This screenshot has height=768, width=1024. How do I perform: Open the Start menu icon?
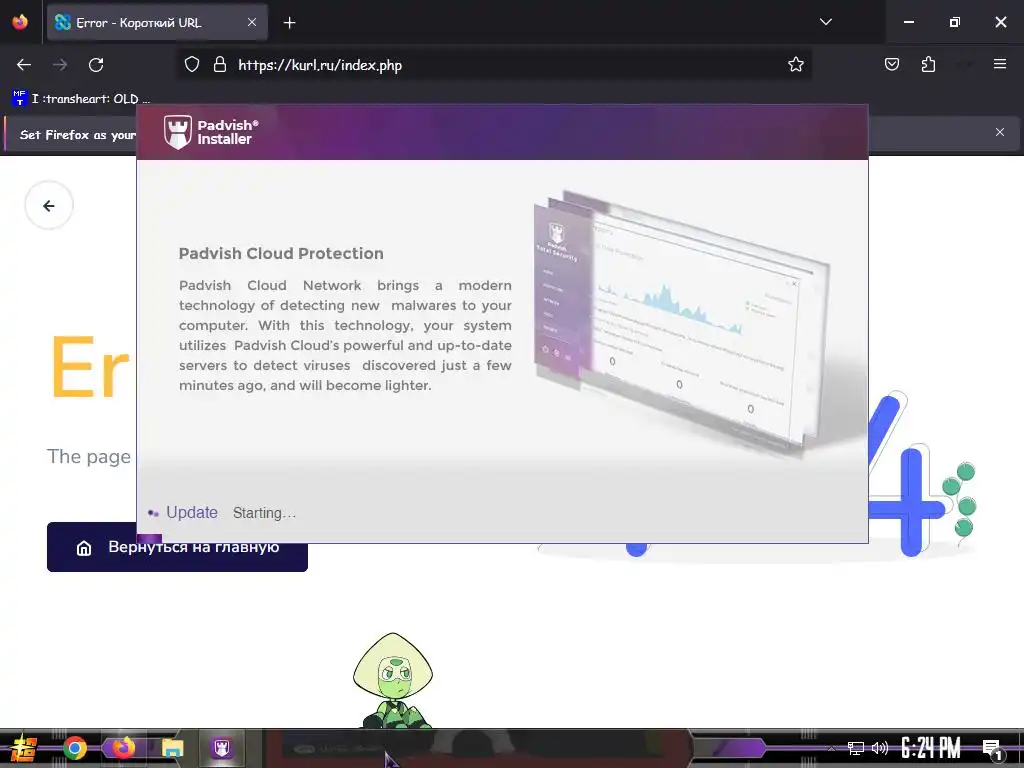[x=23, y=748]
